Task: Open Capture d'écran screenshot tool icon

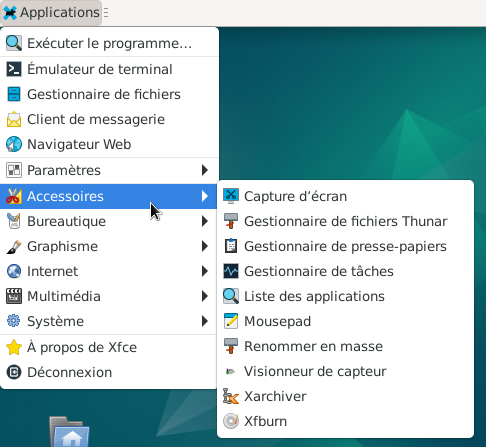Action: click(x=231, y=196)
